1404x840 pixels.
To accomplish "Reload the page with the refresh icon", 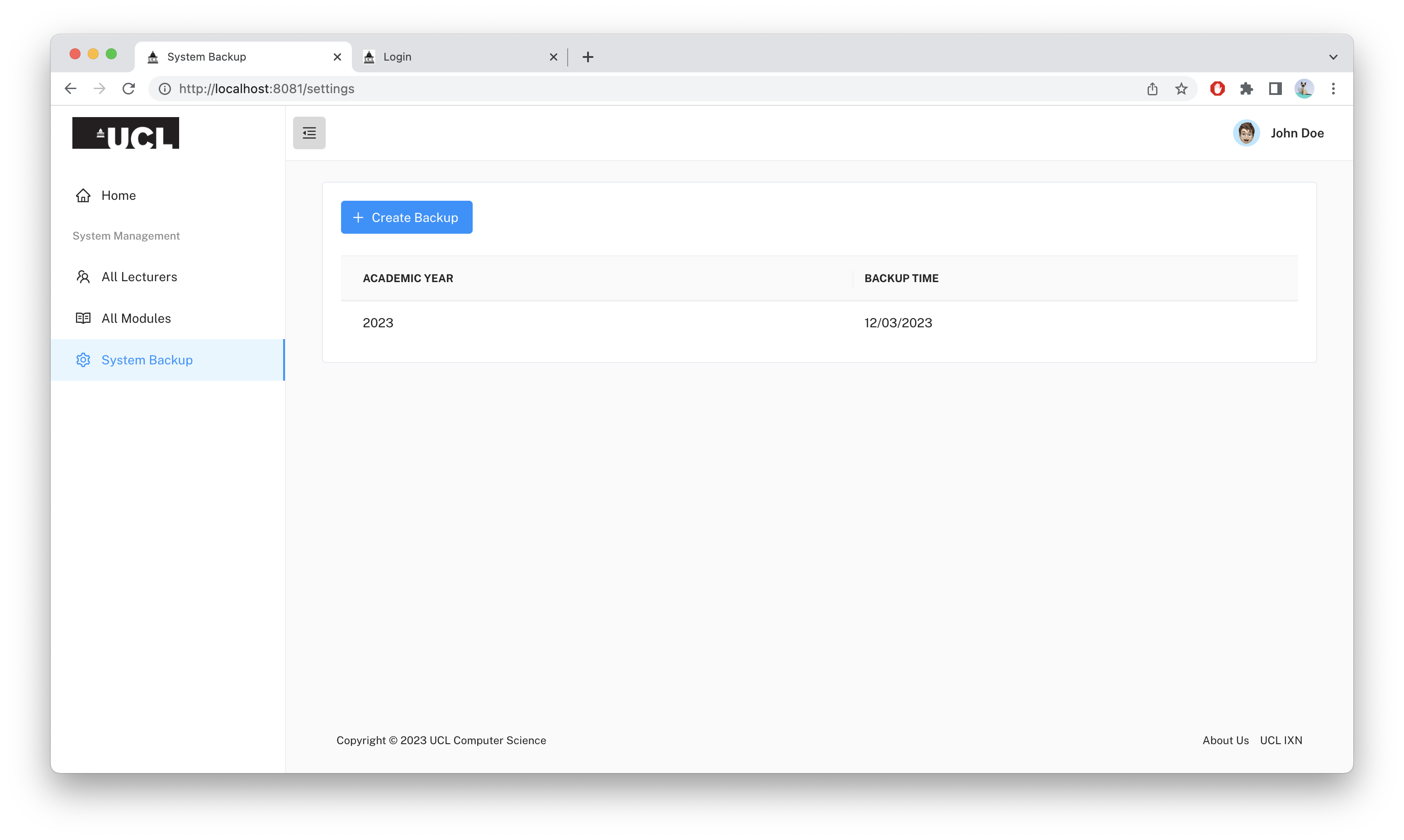I will 129,89.
